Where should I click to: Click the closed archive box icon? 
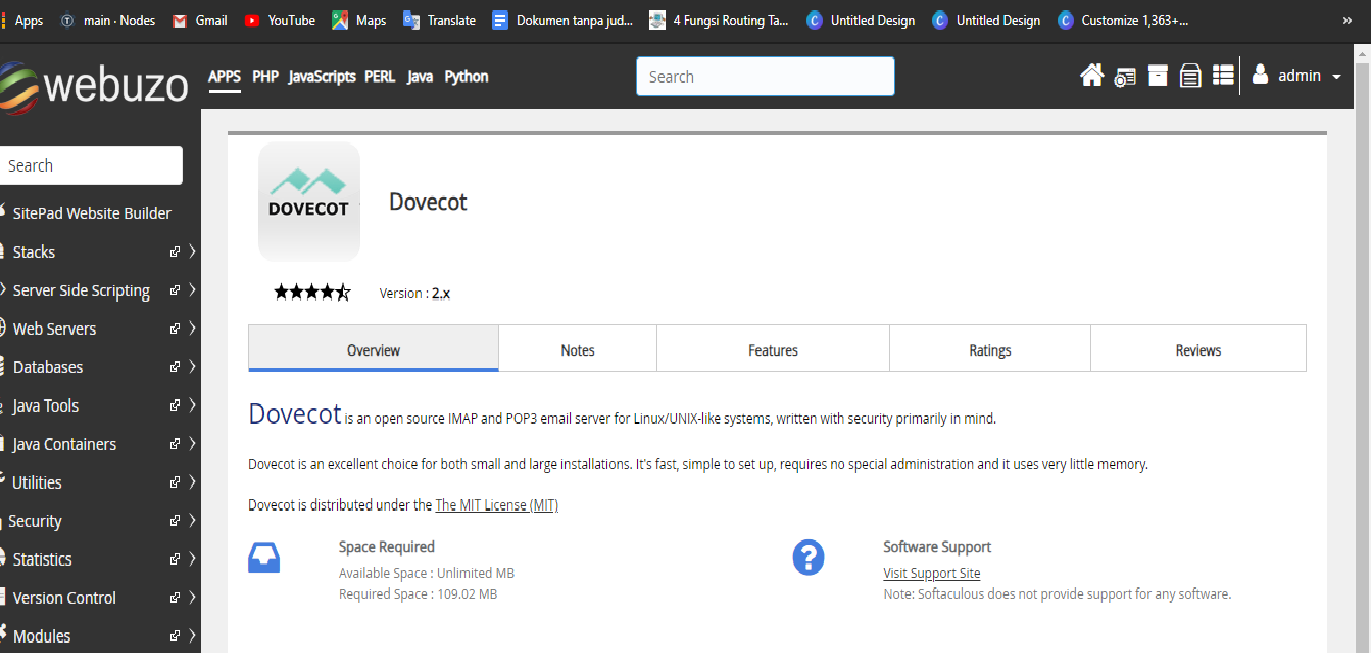(x=1158, y=76)
